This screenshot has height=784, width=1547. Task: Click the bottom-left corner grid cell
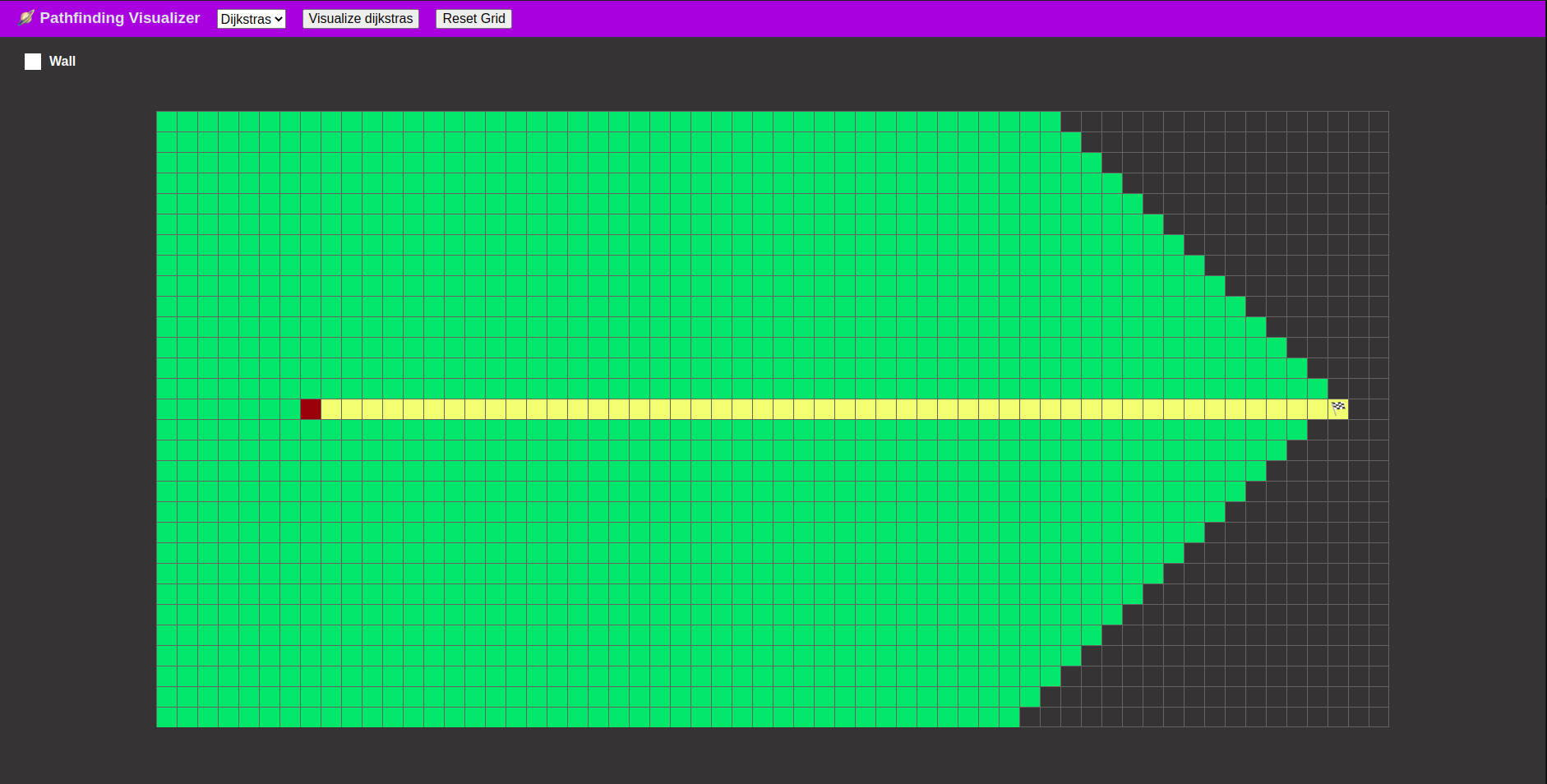[x=166, y=716]
